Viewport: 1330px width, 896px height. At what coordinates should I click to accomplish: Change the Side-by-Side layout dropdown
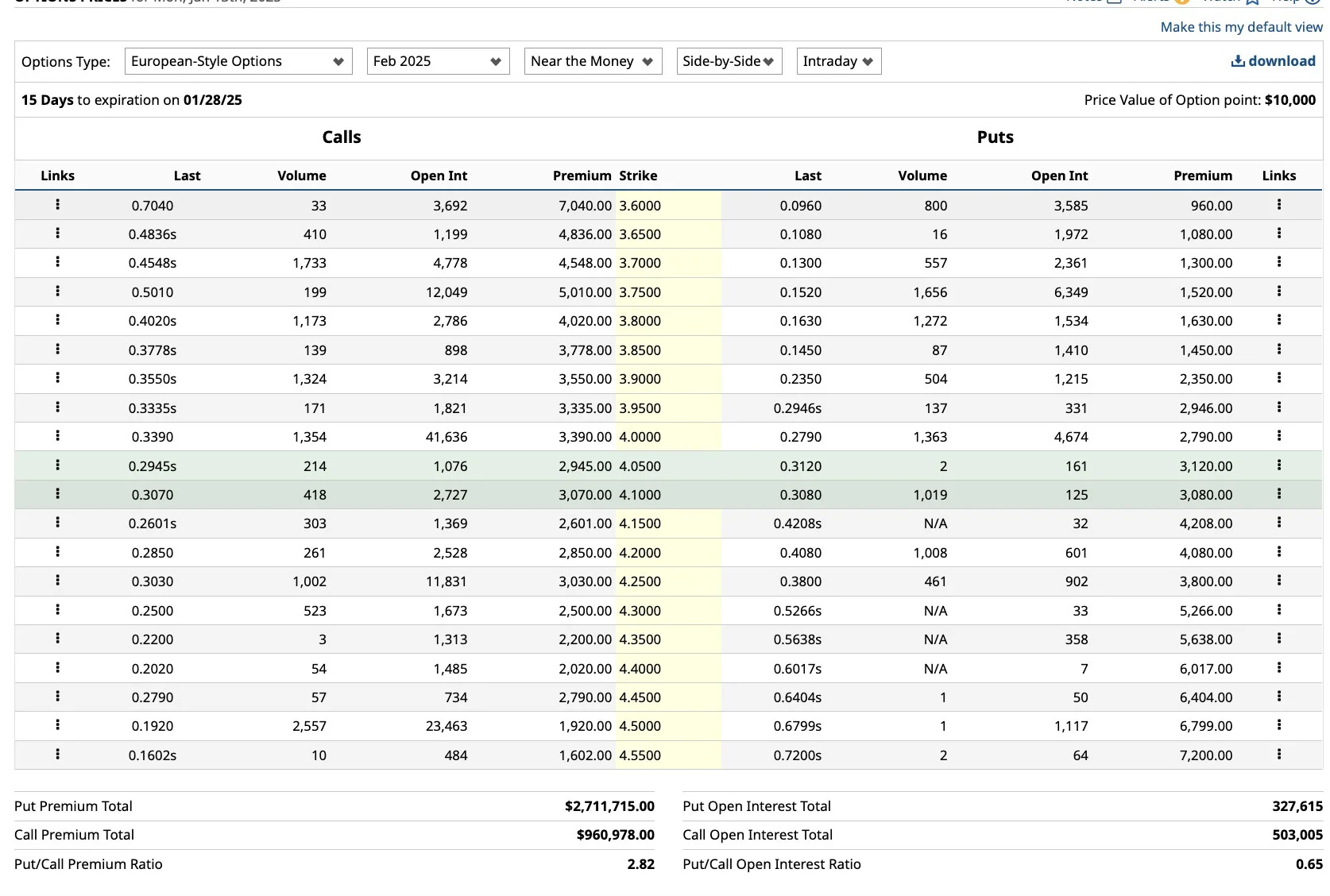(729, 61)
